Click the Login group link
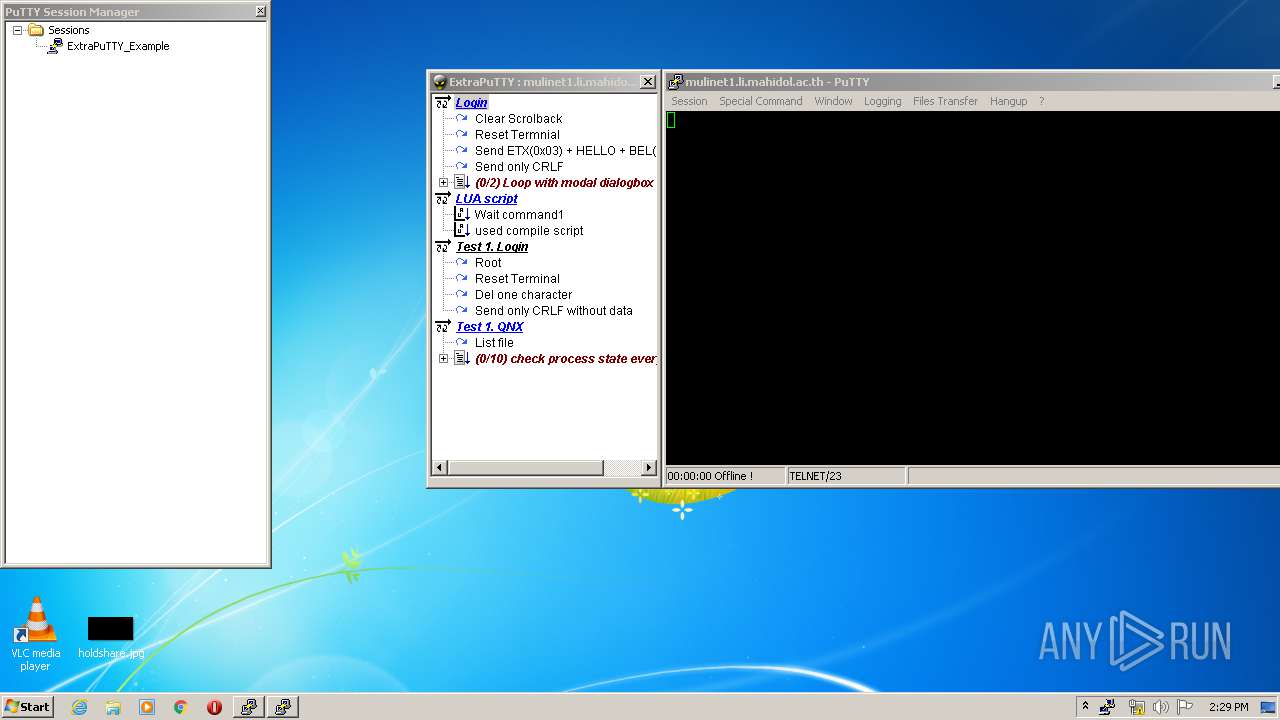This screenshot has height=720, width=1280. click(x=471, y=102)
